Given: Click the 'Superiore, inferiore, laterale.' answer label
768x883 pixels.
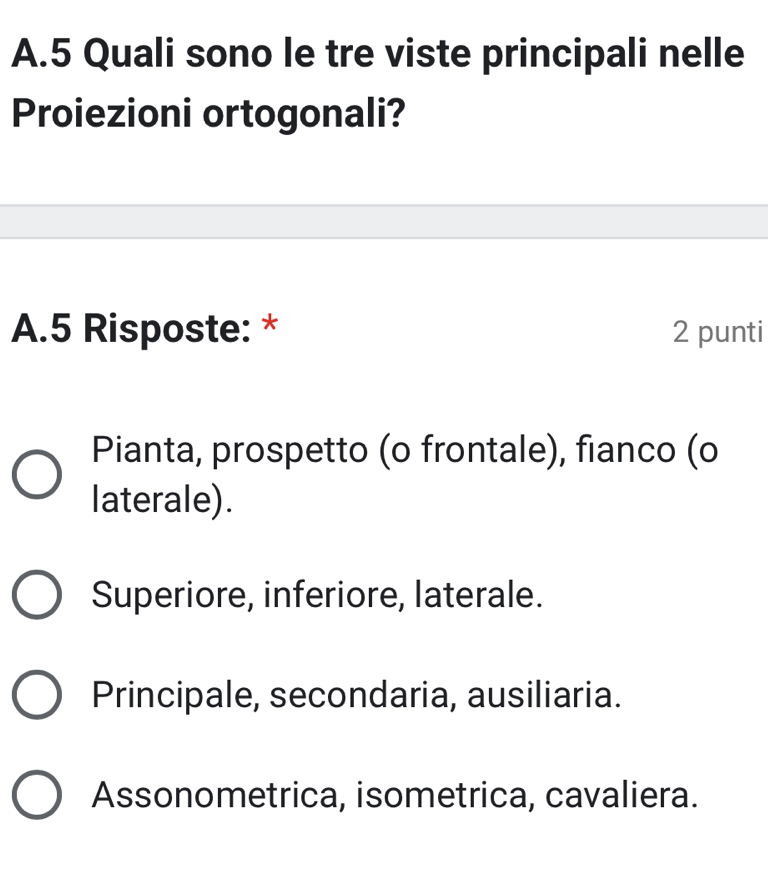Looking at the screenshot, I should (318, 595).
